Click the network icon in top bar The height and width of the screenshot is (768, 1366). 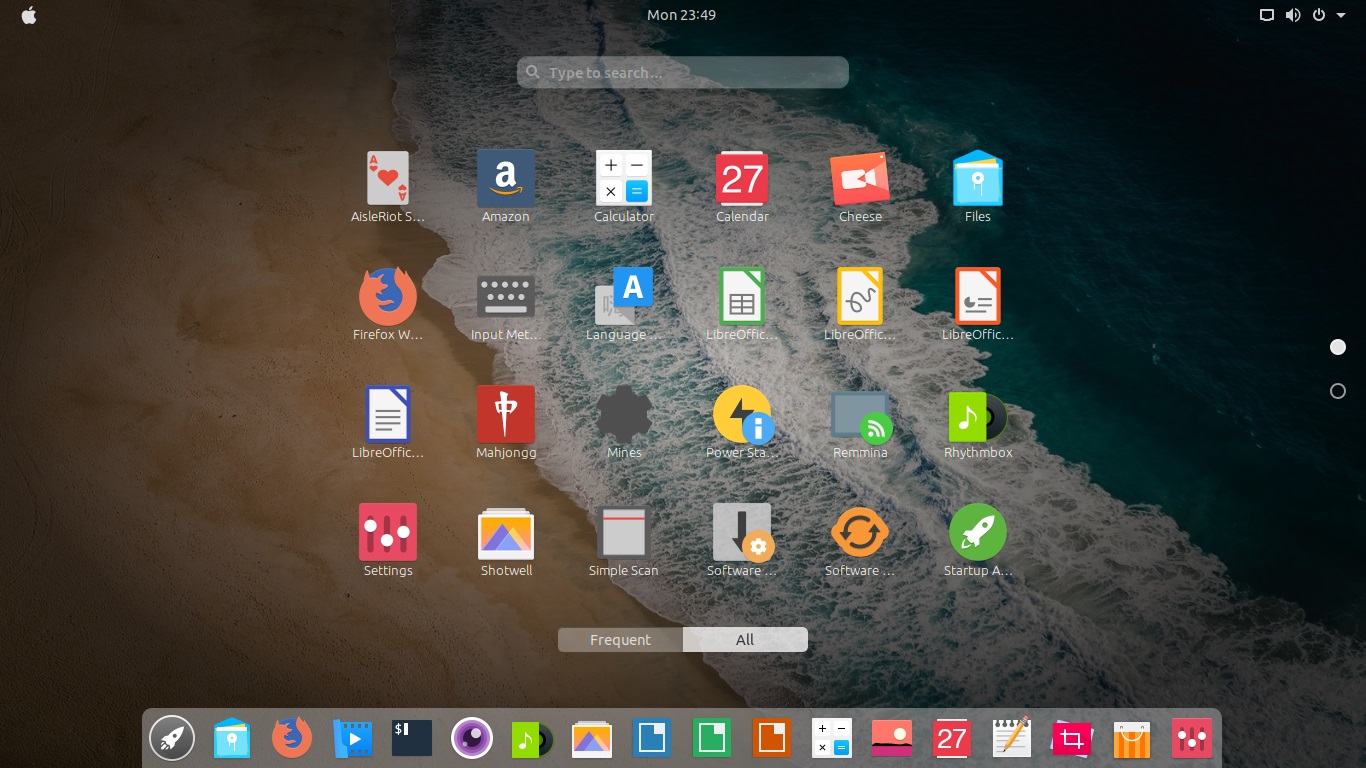point(1267,15)
